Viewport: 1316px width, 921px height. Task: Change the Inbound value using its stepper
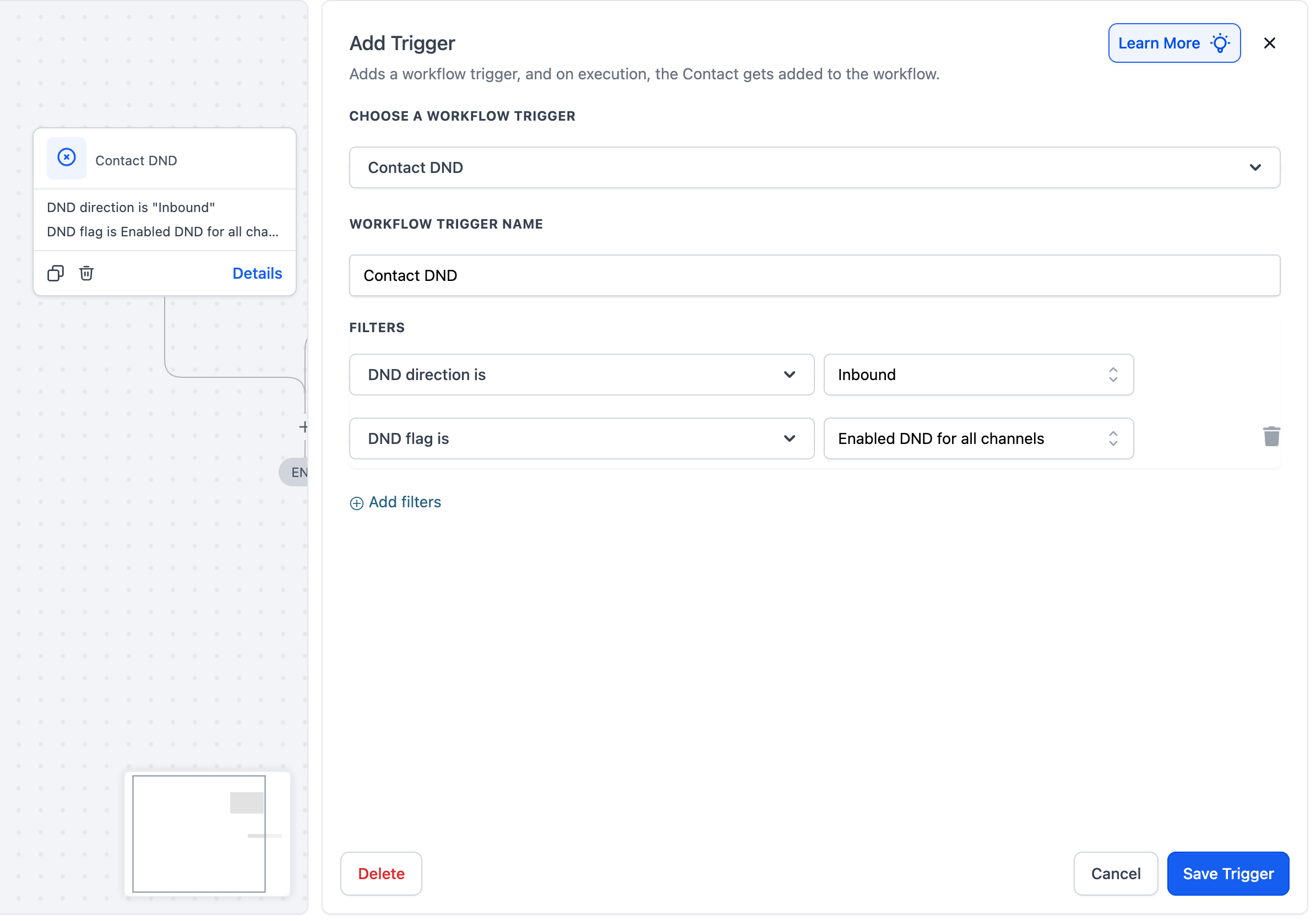[x=1112, y=375]
